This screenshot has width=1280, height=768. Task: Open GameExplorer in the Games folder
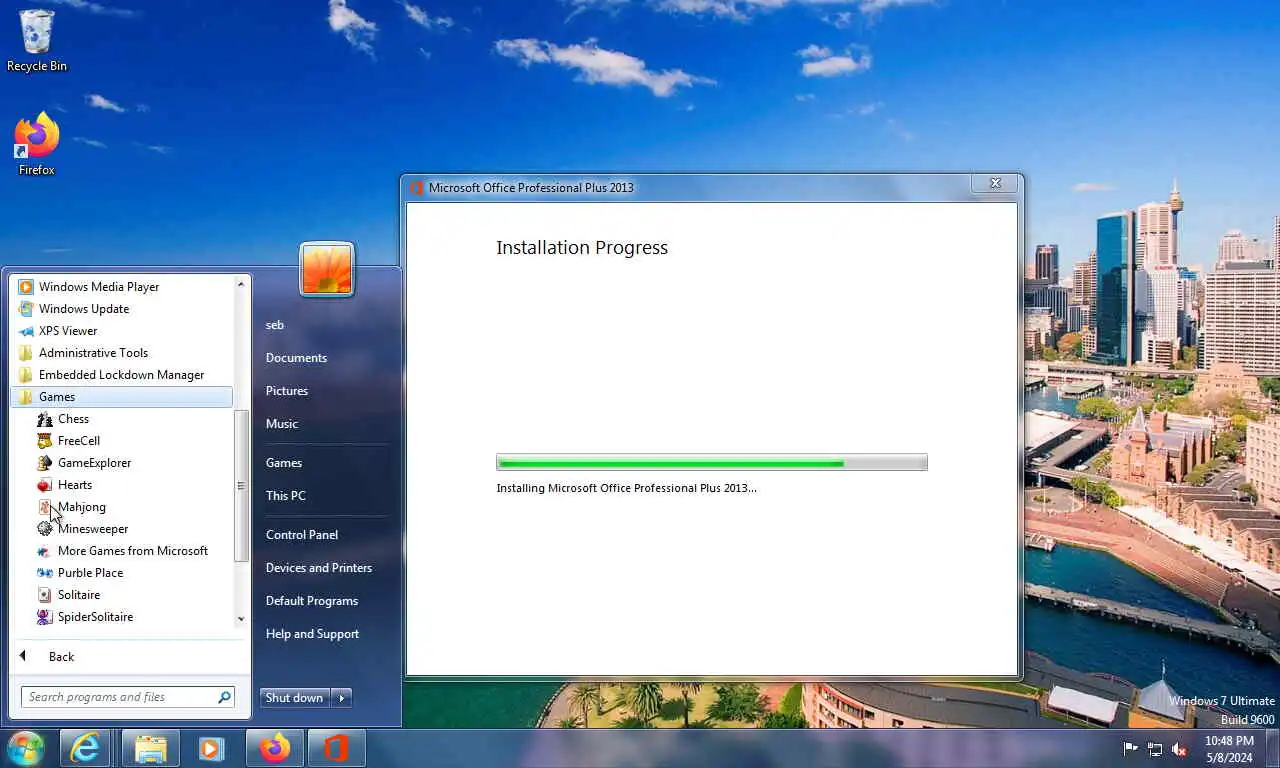coord(94,463)
